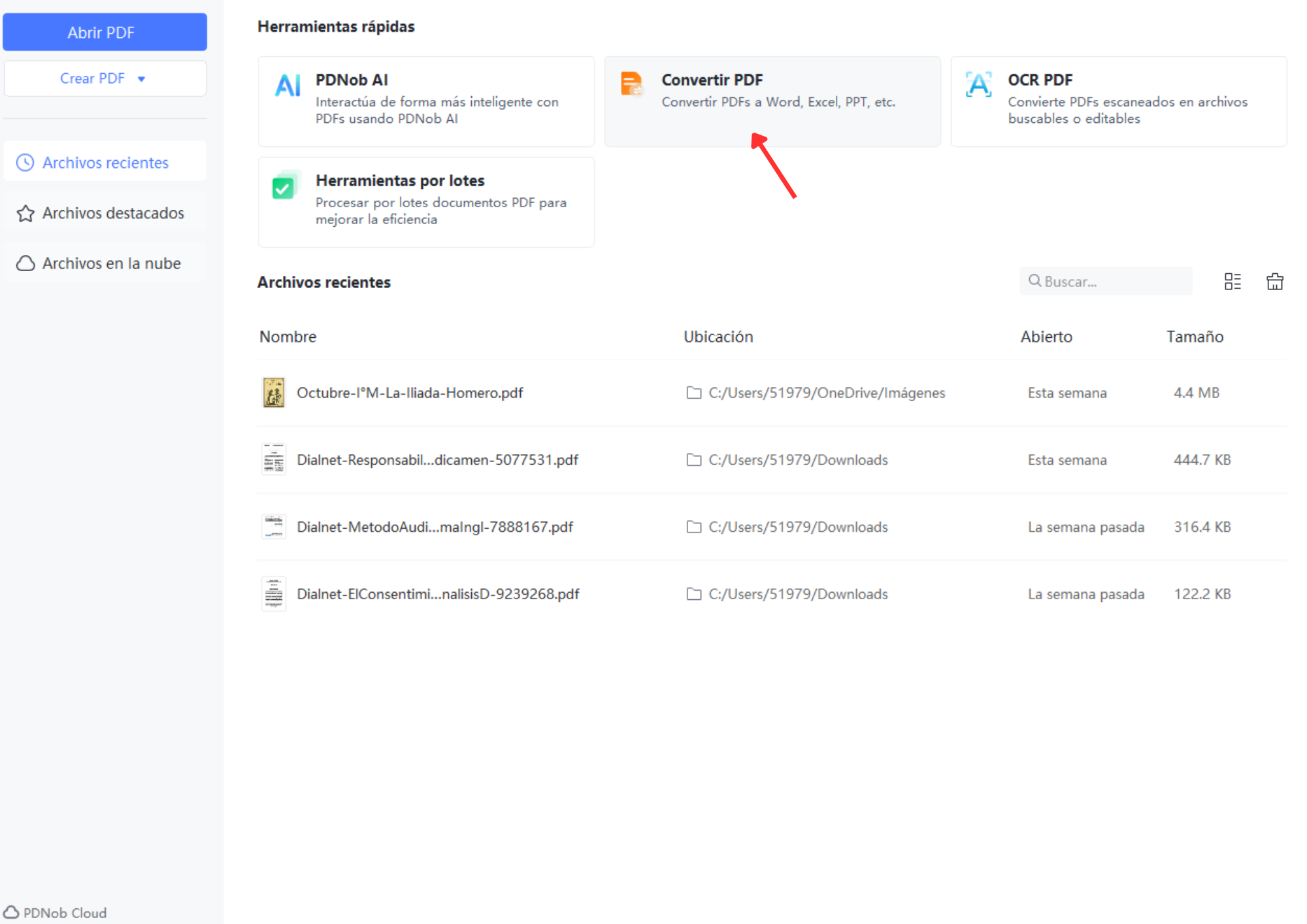Open PDNob Cloud at the bottom

(x=55, y=912)
